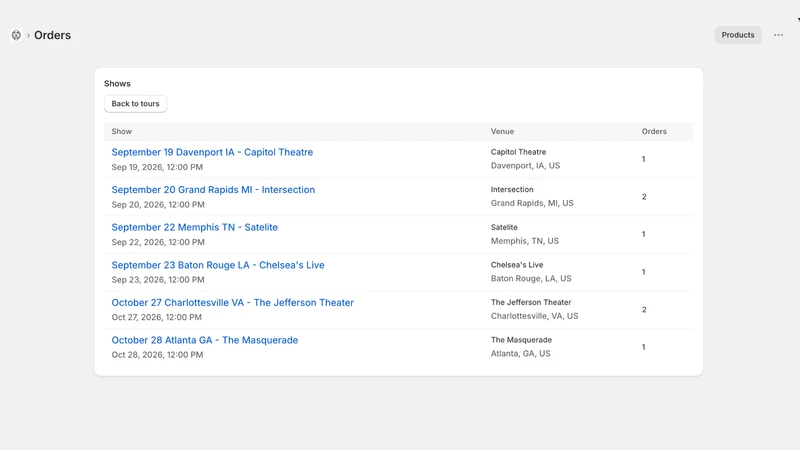800x450 pixels.
Task: Click the orders count for Memphis show
Action: point(643,234)
